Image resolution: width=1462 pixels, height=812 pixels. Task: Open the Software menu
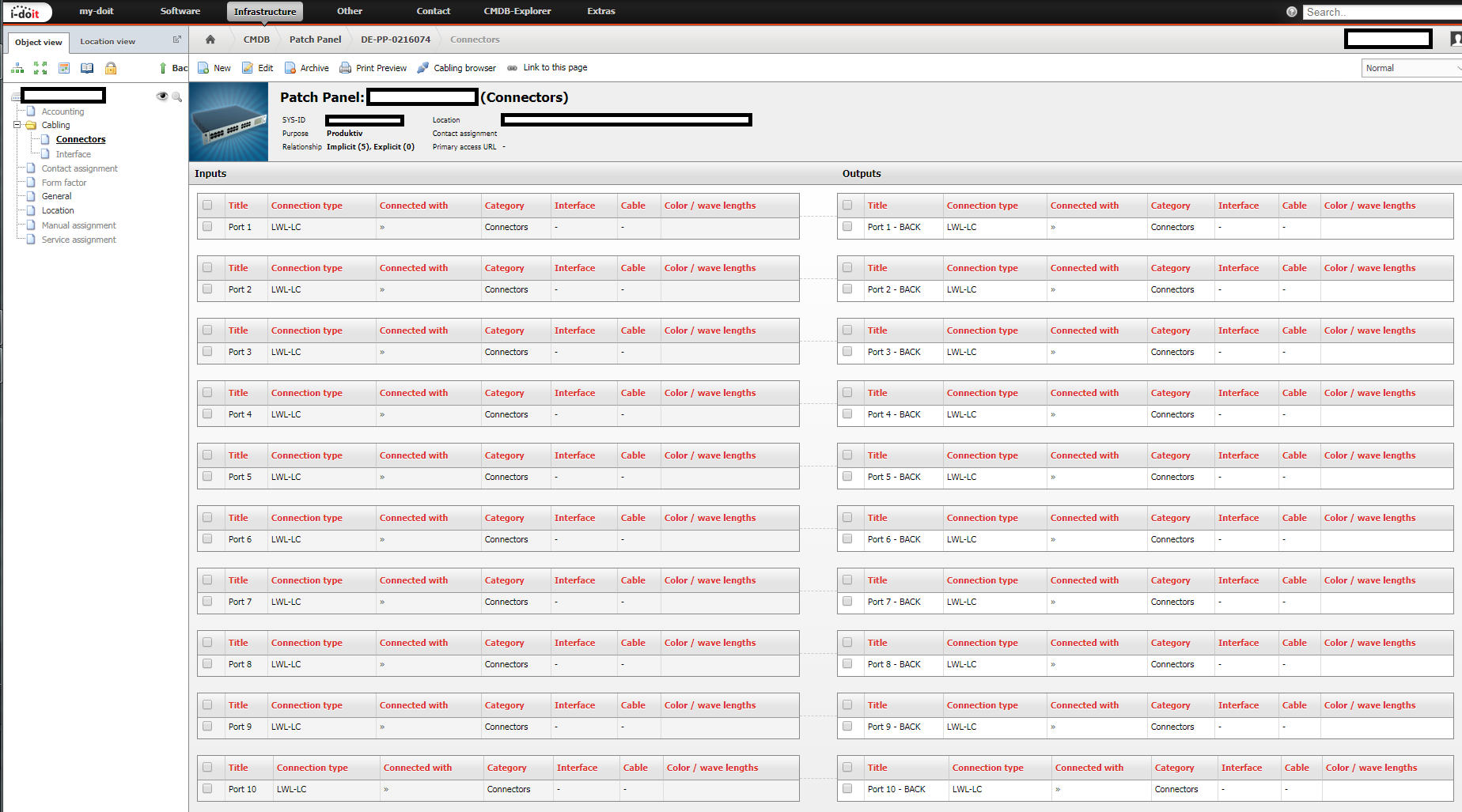180,11
